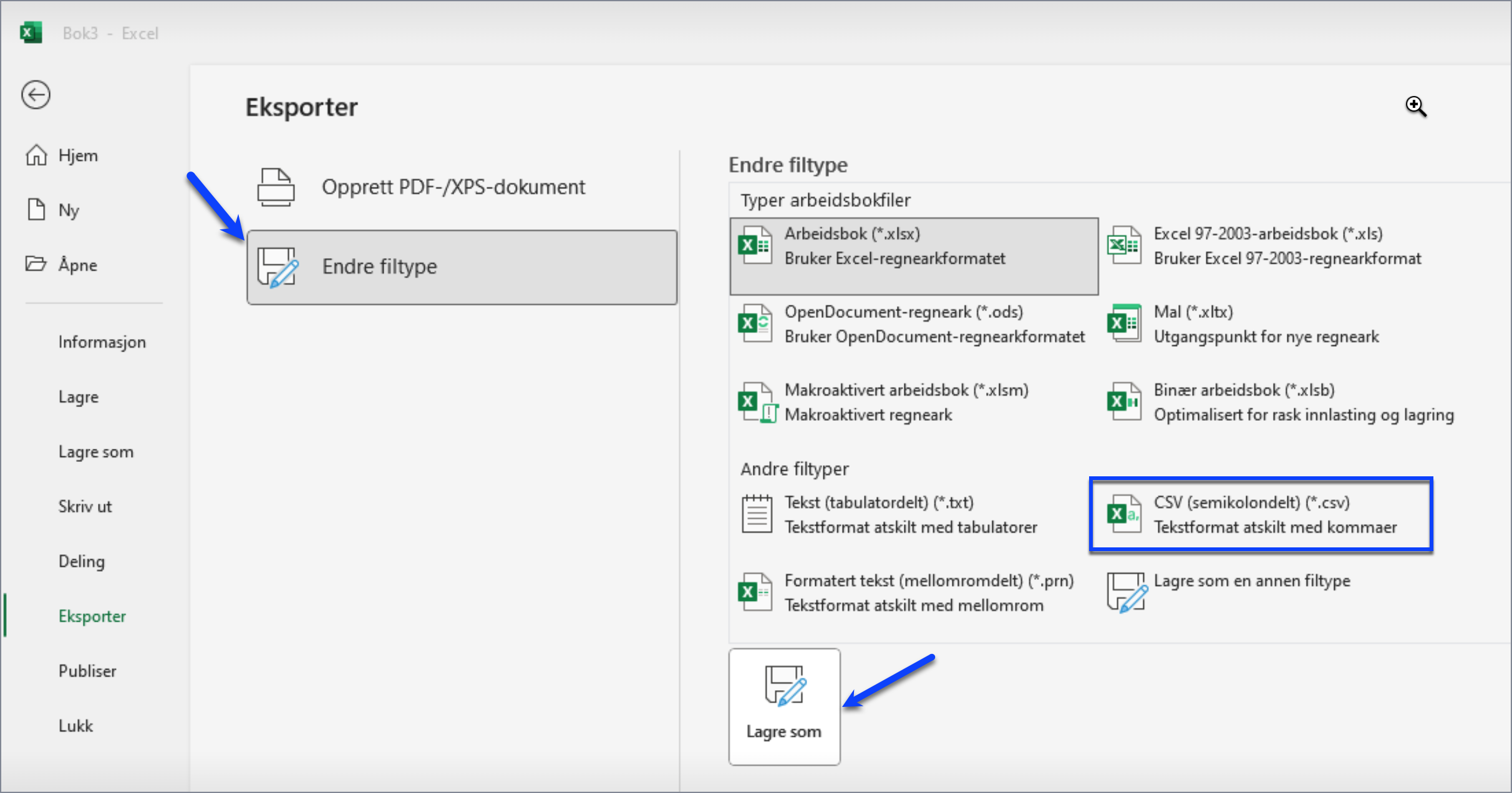
Task: Click 'Utgangspunkt for nye regneark' text
Action: (x=1266, y=337)
